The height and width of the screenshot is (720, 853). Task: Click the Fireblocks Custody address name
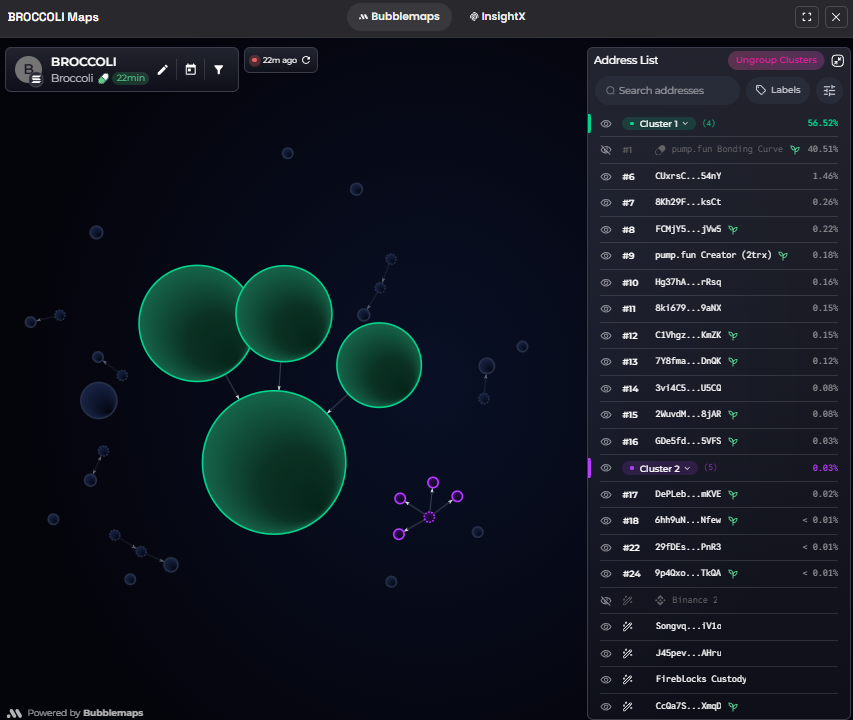701,679
